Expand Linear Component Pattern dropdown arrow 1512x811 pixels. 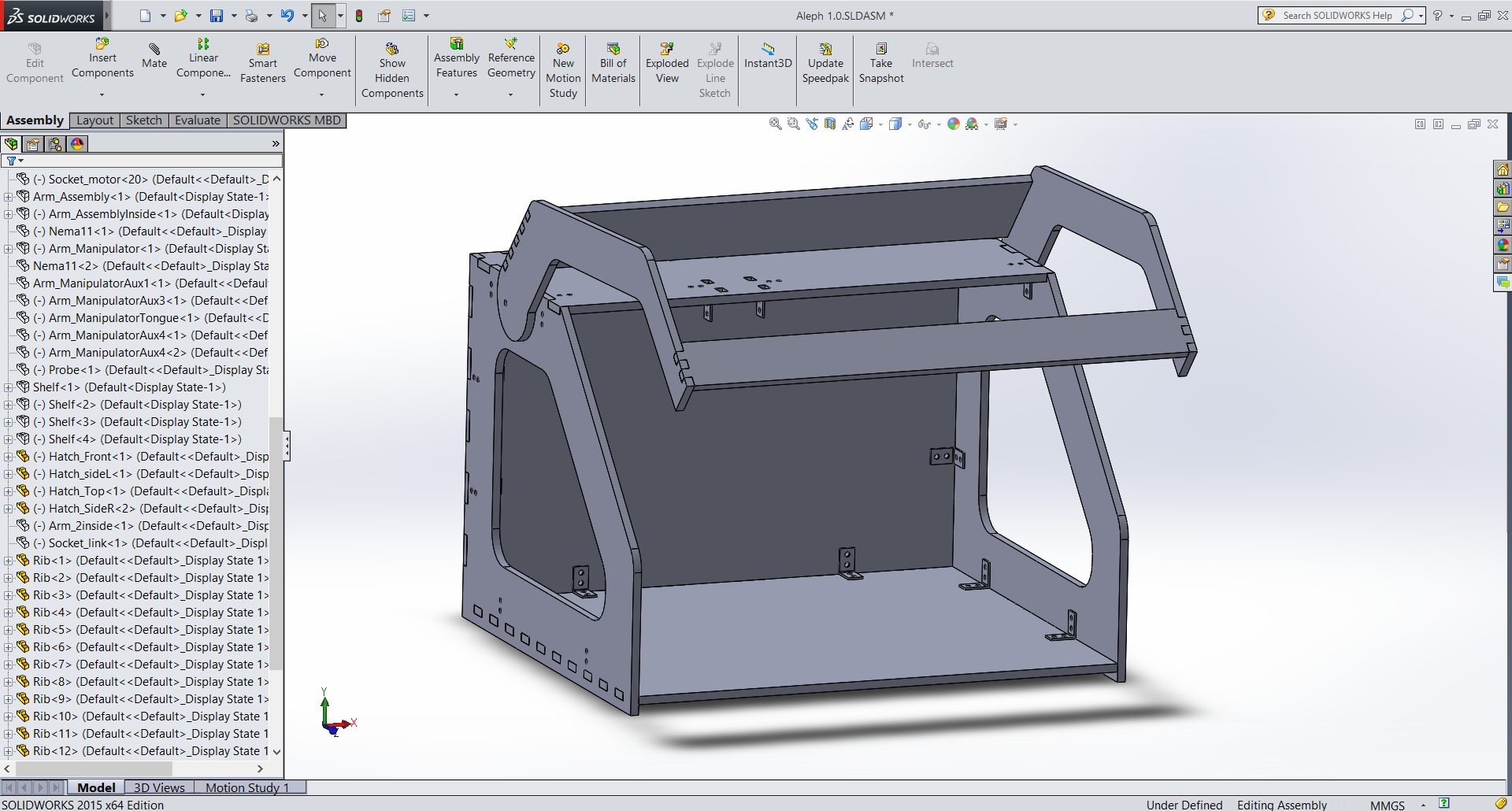point(202,94)
